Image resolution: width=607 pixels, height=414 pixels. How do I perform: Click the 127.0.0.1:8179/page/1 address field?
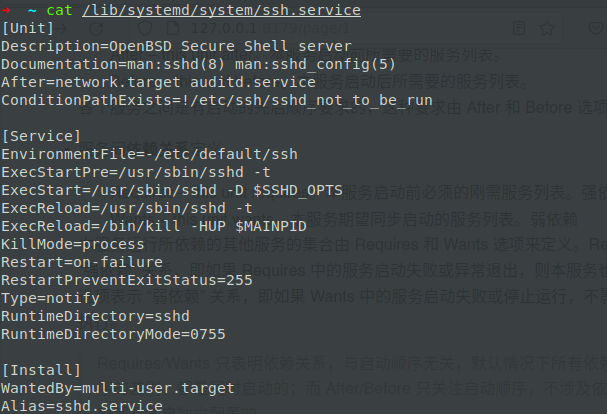click(271, 28)
